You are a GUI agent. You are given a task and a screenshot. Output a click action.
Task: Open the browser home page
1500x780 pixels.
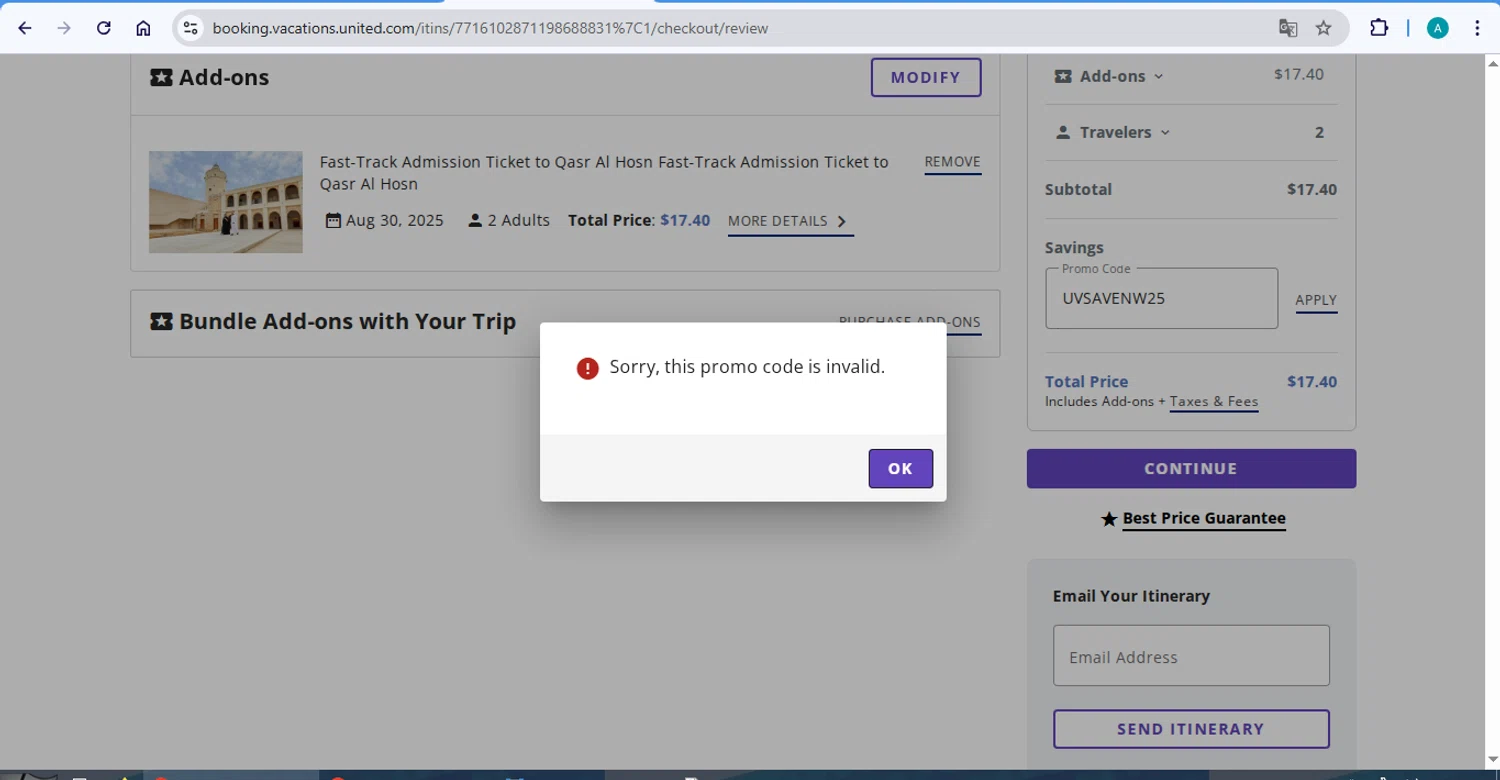[143, 28]
